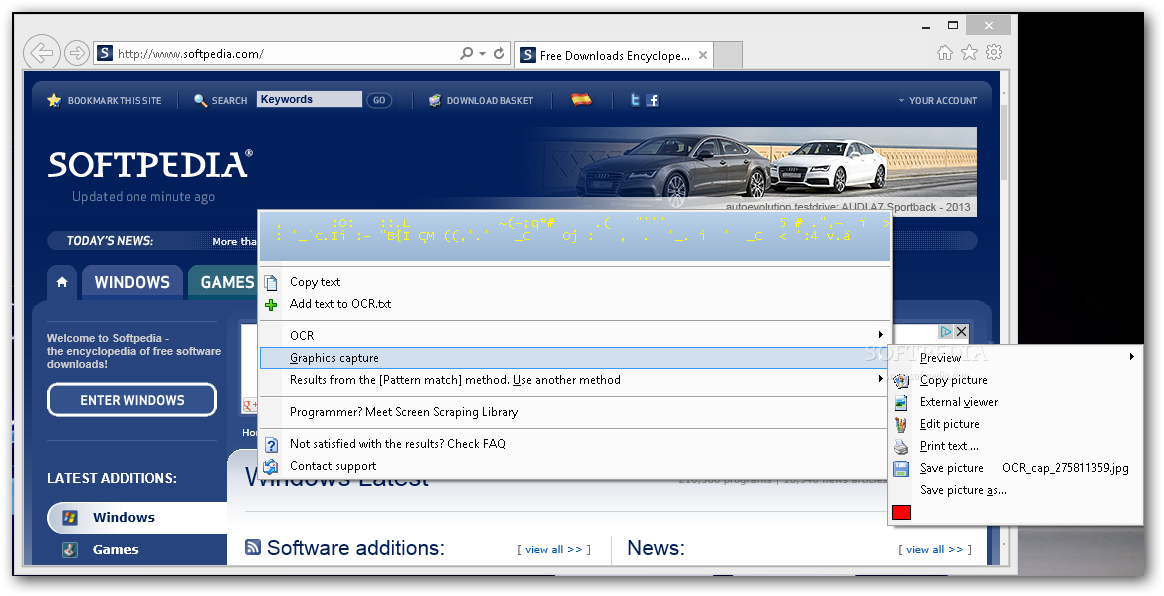Click the green plus Add text icon
Image resolution: width=1164 pixels, height=596 pixels.
272,304
